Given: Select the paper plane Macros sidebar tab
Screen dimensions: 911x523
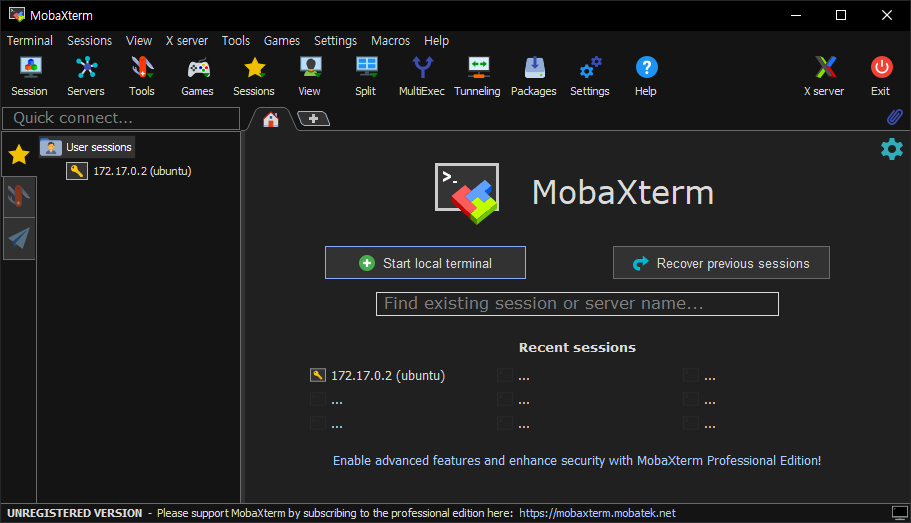Looking at the screenshot, I should click(19, 238).
